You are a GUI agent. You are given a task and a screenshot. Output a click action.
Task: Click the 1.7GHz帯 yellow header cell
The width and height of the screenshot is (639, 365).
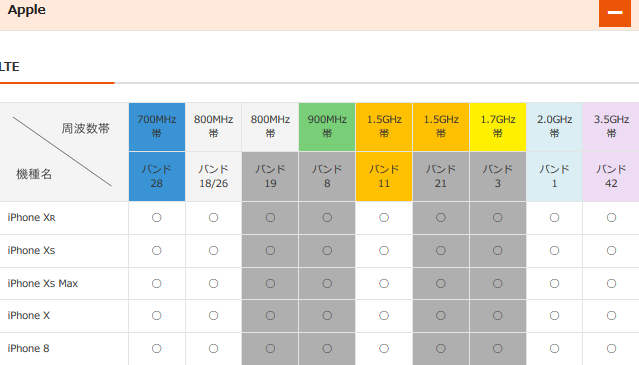coord(498,127)
